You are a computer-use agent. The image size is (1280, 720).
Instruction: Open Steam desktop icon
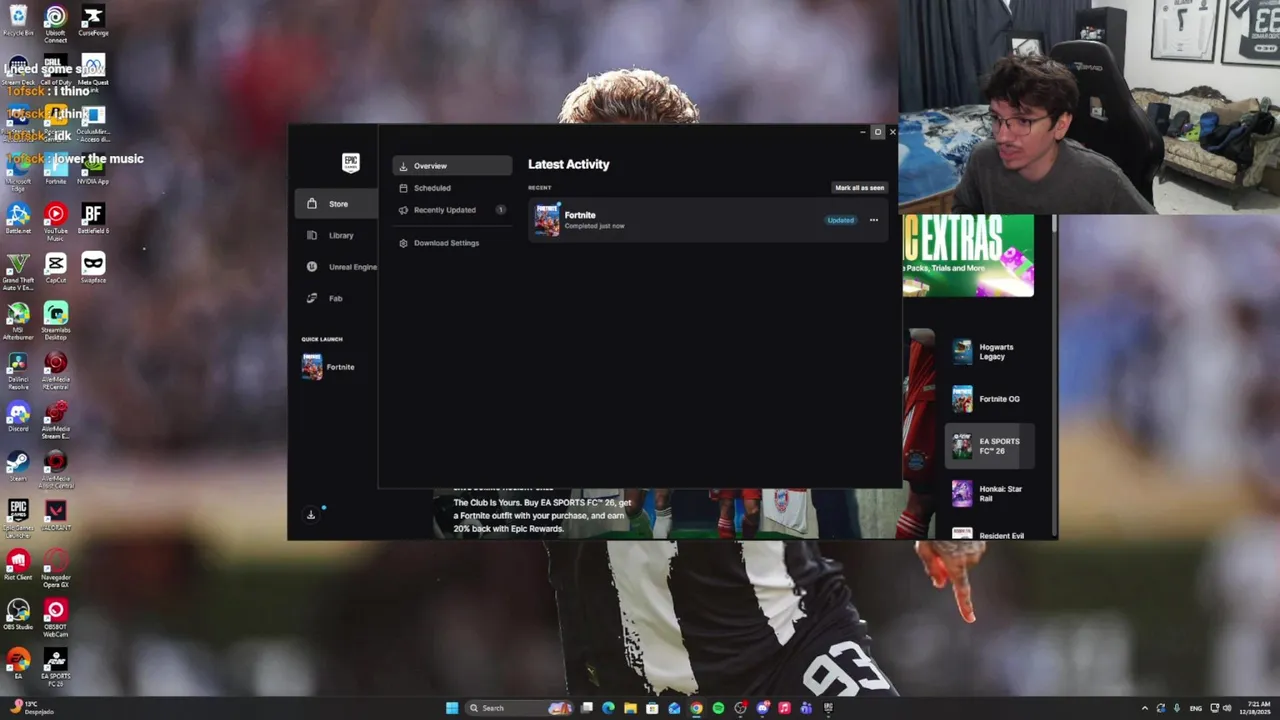(18, 465)
